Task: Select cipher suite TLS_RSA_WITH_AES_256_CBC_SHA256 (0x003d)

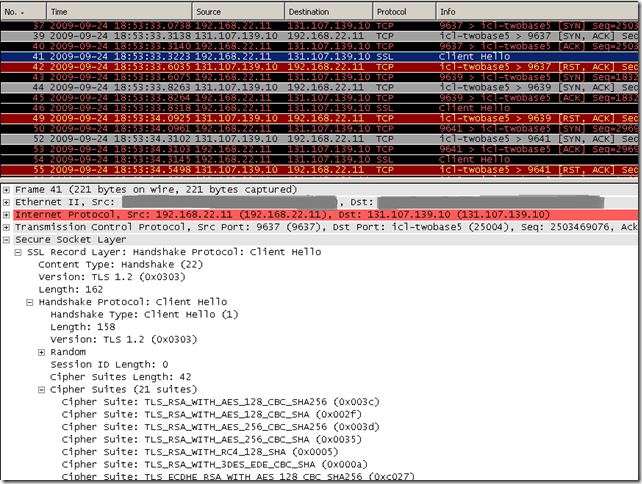Action: point(221,427)
